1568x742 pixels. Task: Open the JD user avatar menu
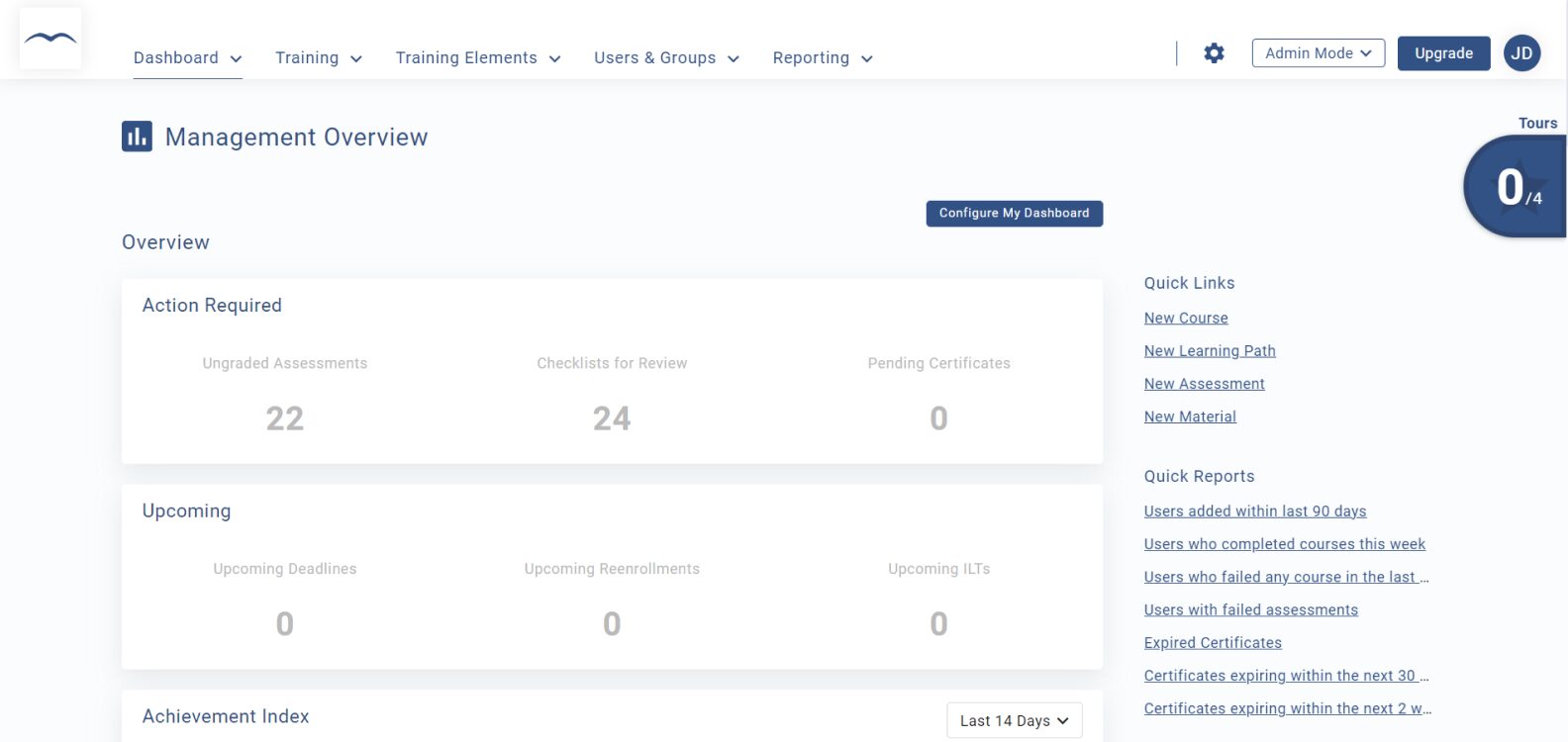pyautogui.click(x=1521, y=53)
